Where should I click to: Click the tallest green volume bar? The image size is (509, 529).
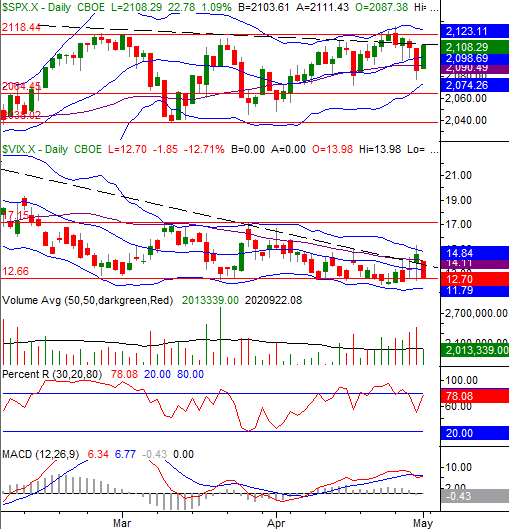(x=220, y=336)
